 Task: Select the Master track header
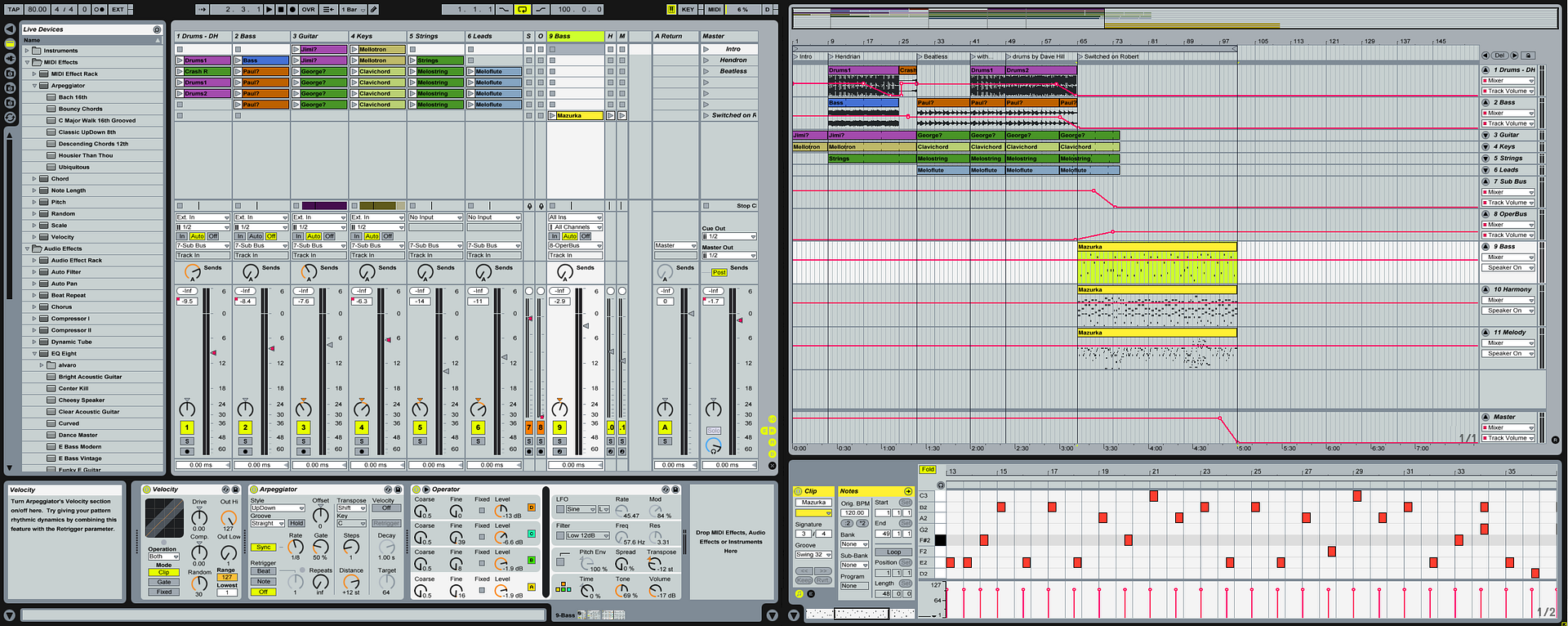728,36
